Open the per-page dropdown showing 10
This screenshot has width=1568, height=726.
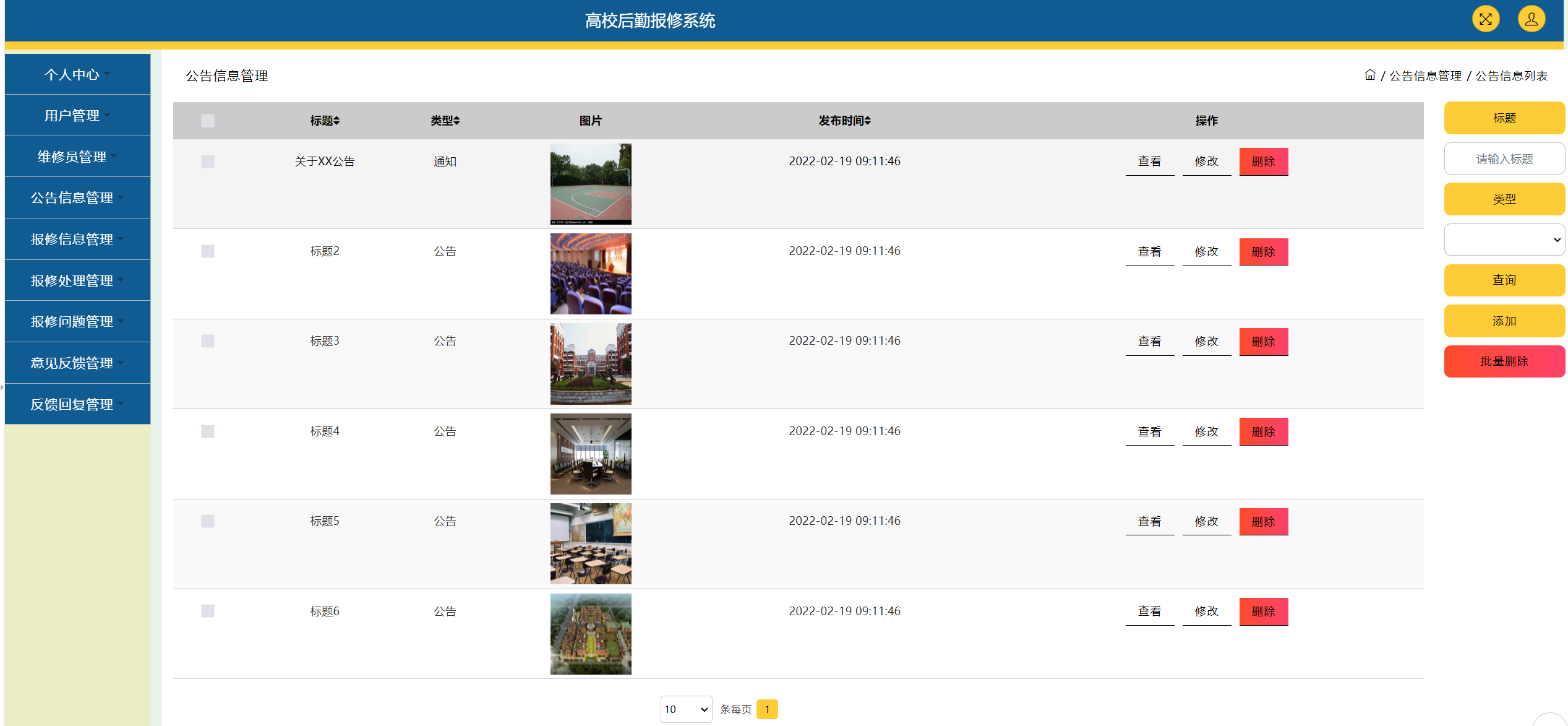(685, 709)
